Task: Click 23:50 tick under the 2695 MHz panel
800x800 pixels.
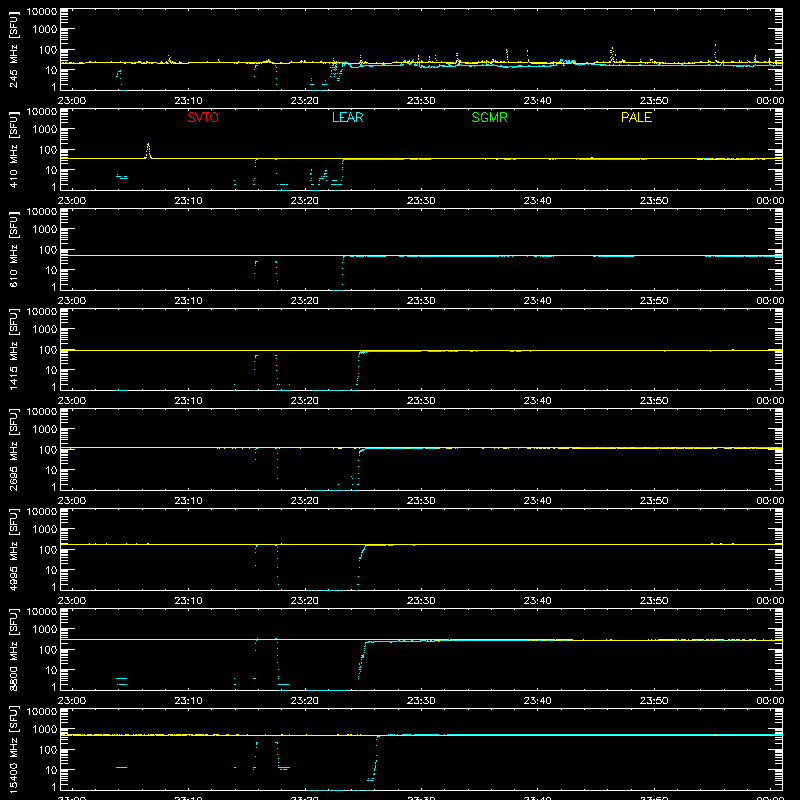Action: [x=654, y=501]
